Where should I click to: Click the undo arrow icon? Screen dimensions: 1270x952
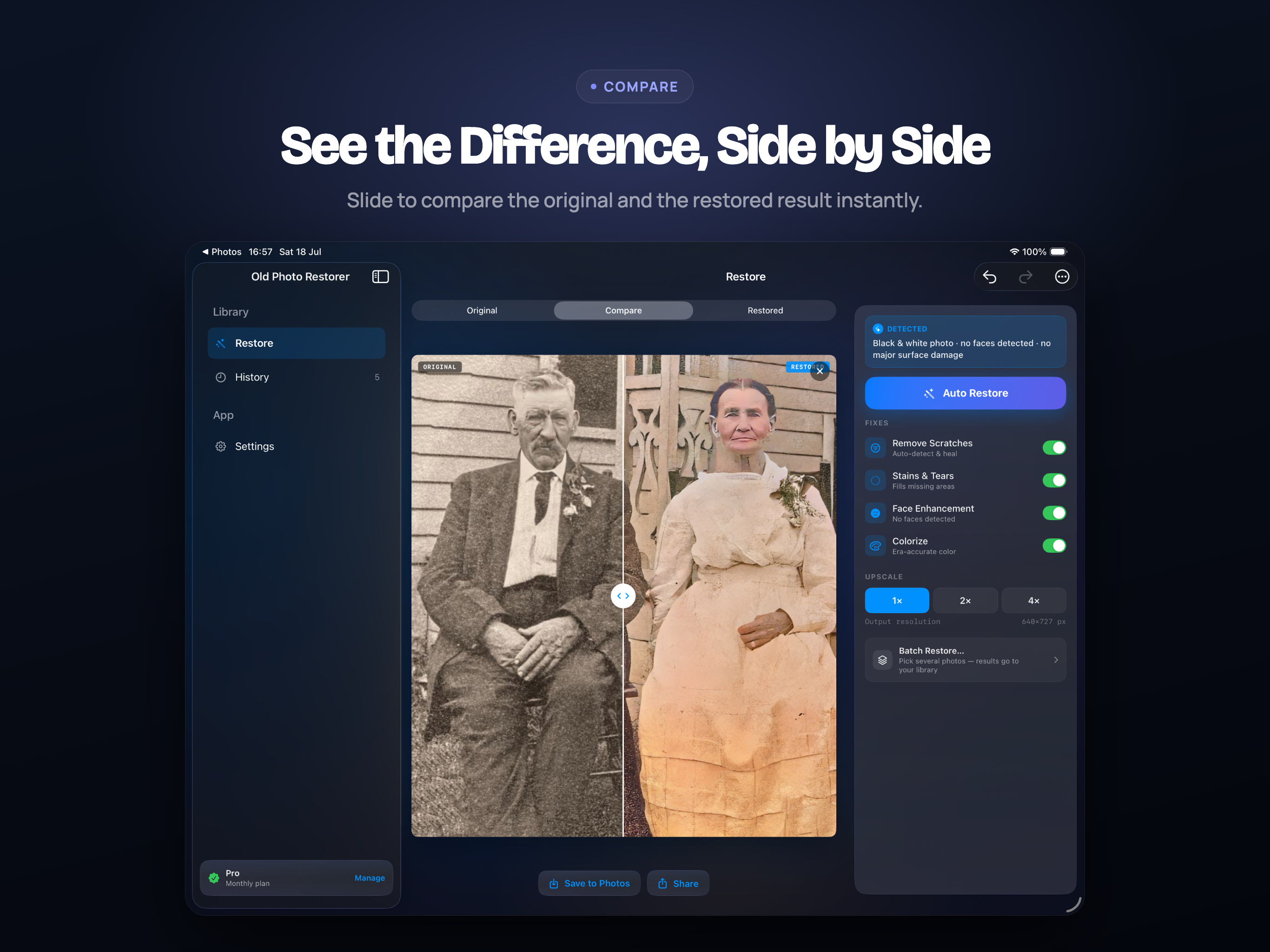989,277
